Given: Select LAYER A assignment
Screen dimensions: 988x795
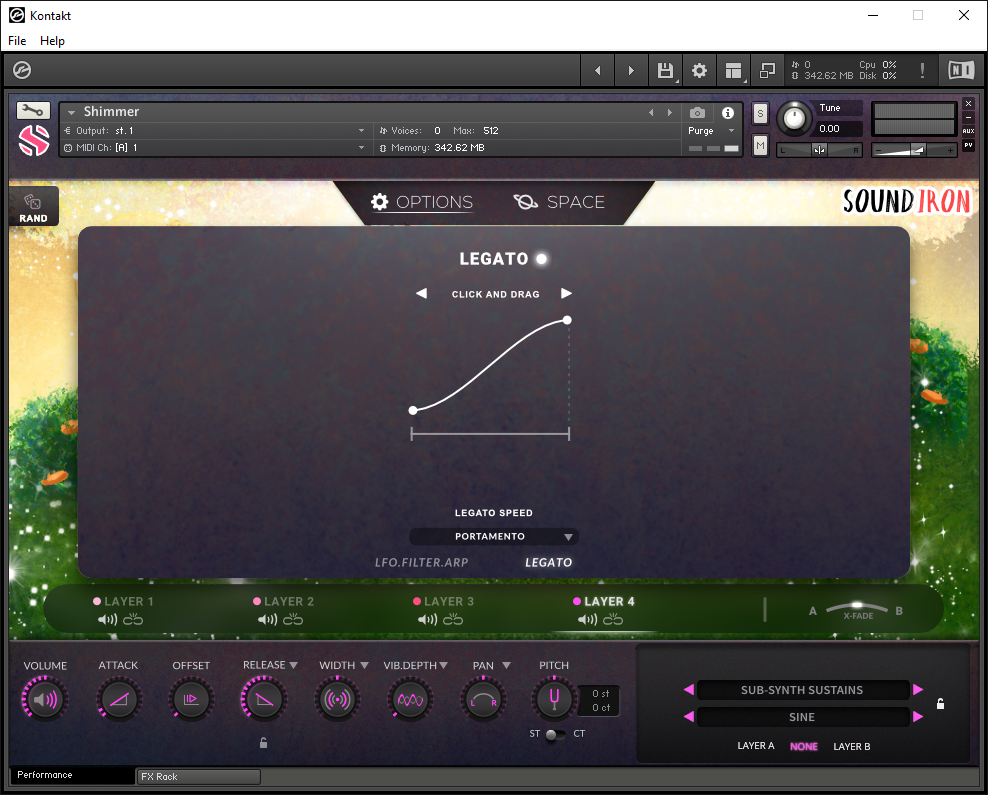Looking at the screenshot, I should click(756, 746).
